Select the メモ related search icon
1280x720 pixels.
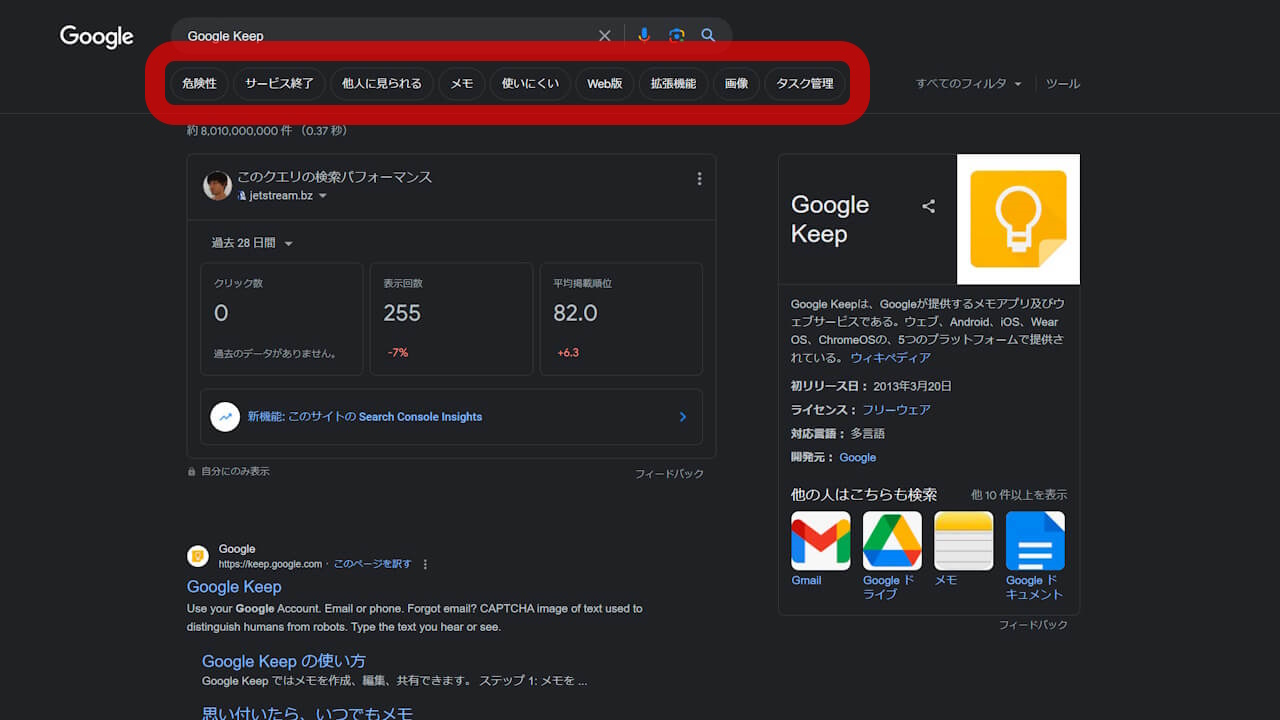(x=963, y=540)
